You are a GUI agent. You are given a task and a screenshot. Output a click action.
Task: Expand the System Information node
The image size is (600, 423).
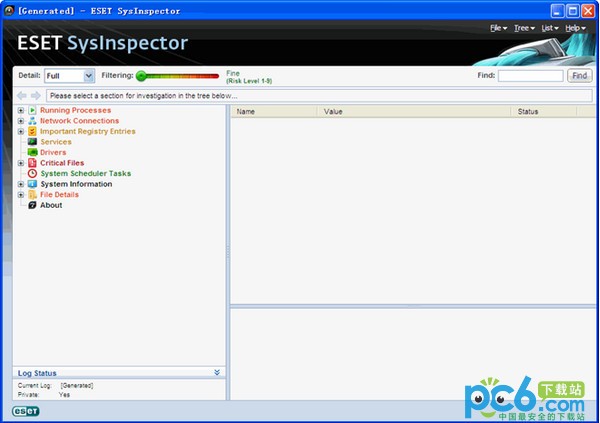pos(21,184)
